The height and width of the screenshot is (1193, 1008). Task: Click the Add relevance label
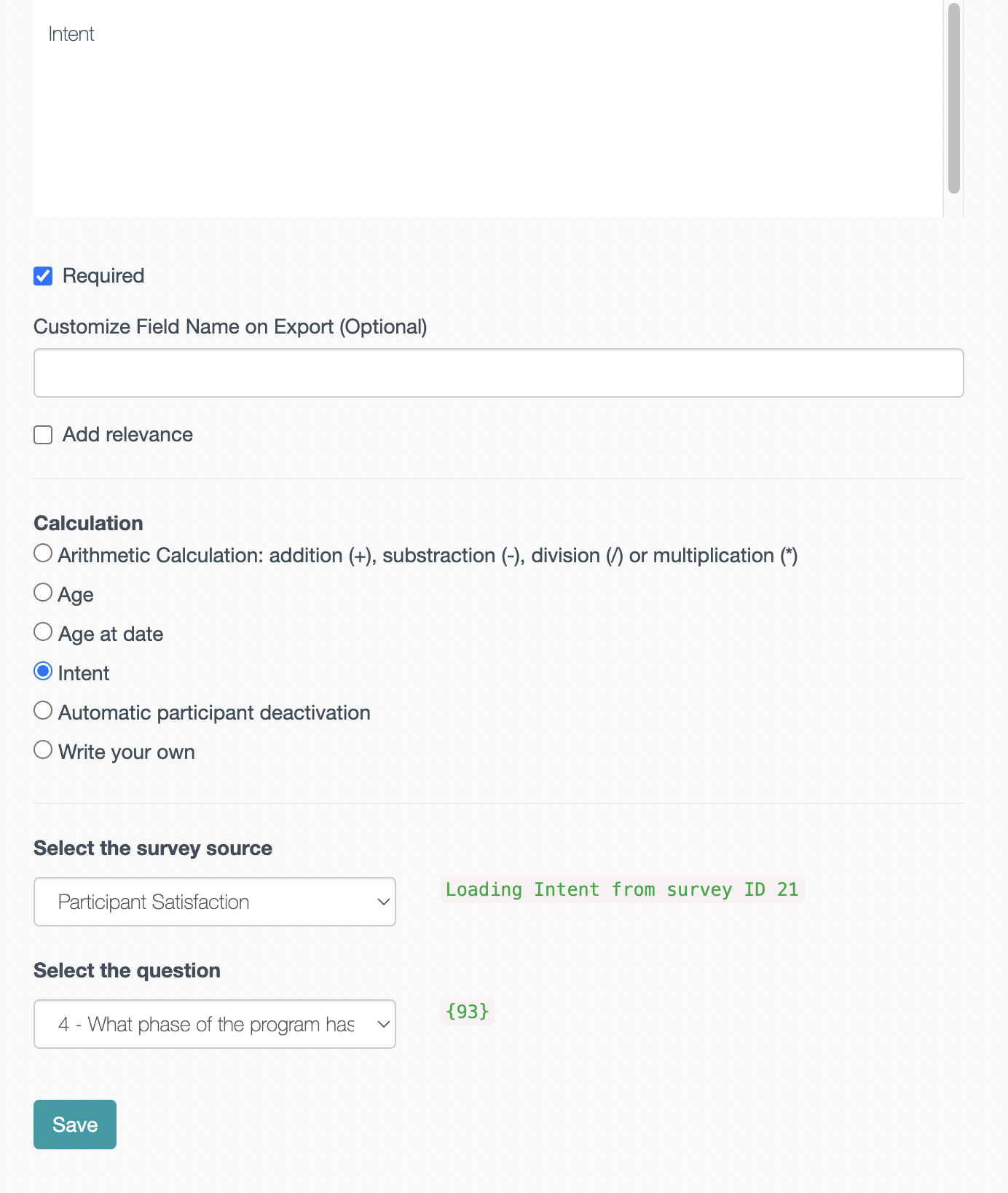(x=127, y=435)
